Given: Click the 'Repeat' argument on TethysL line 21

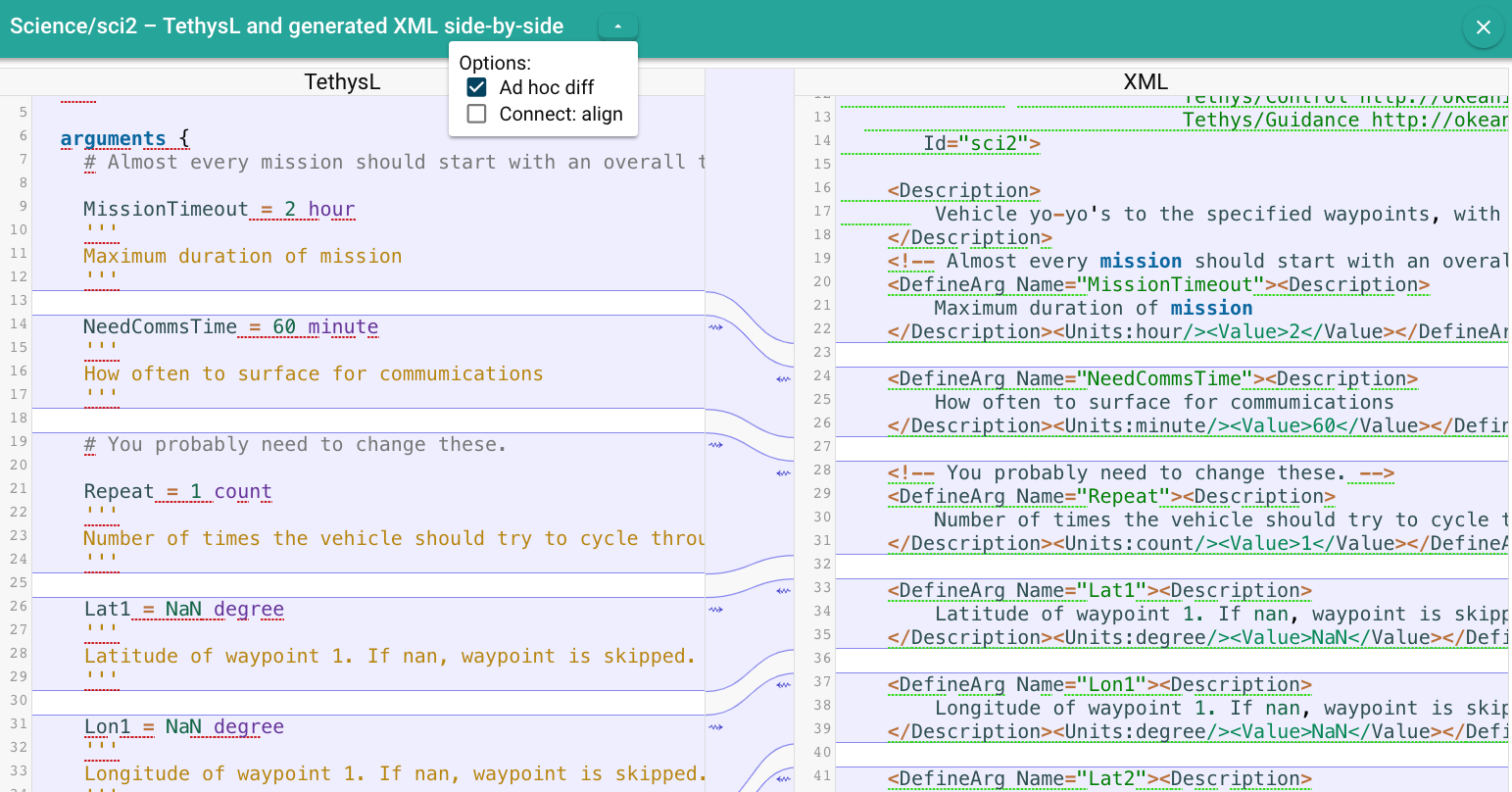Looking at the screenshot, I should (x=119, y=491).
